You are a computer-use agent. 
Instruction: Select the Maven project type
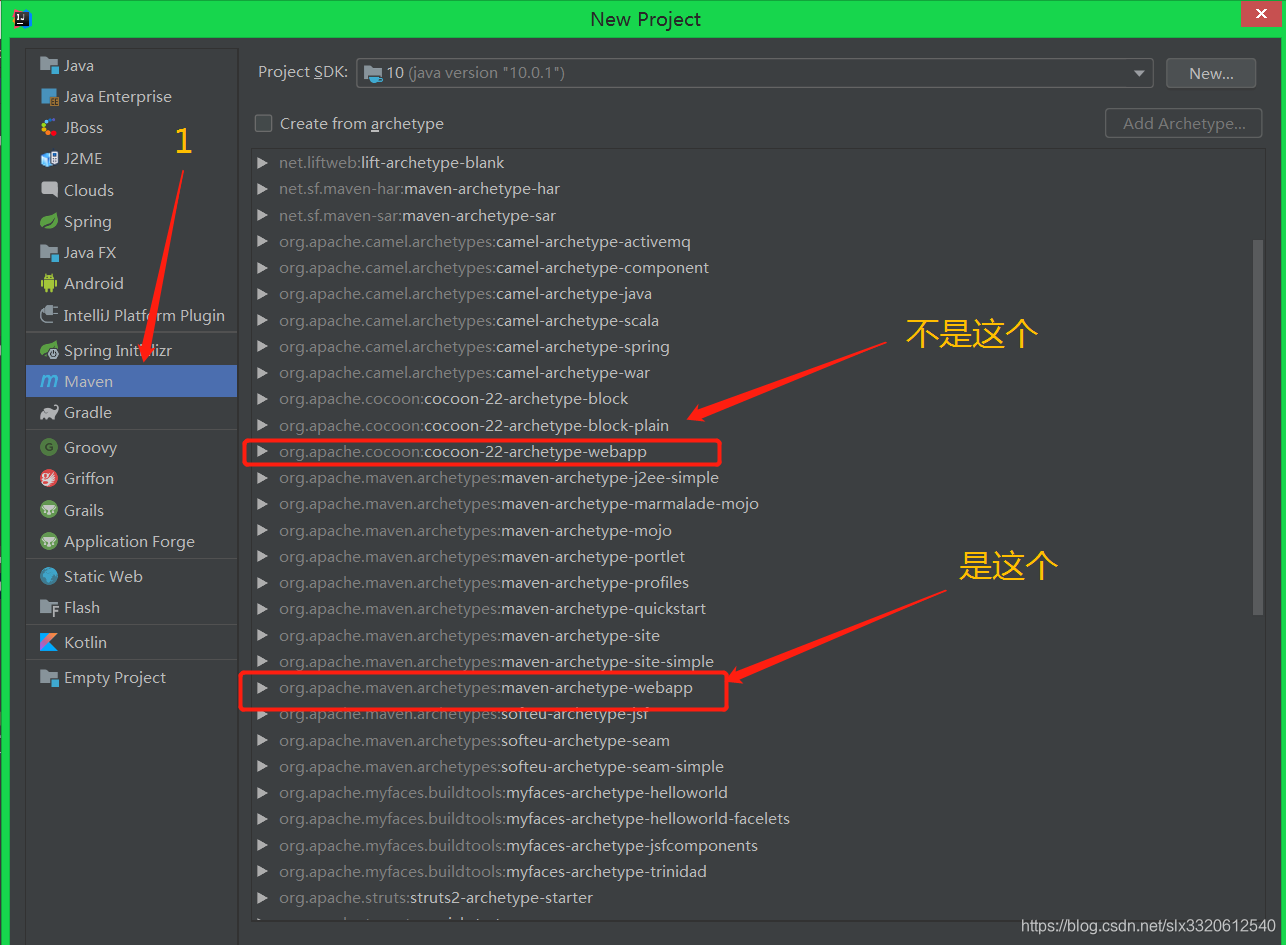click(131, 381)
